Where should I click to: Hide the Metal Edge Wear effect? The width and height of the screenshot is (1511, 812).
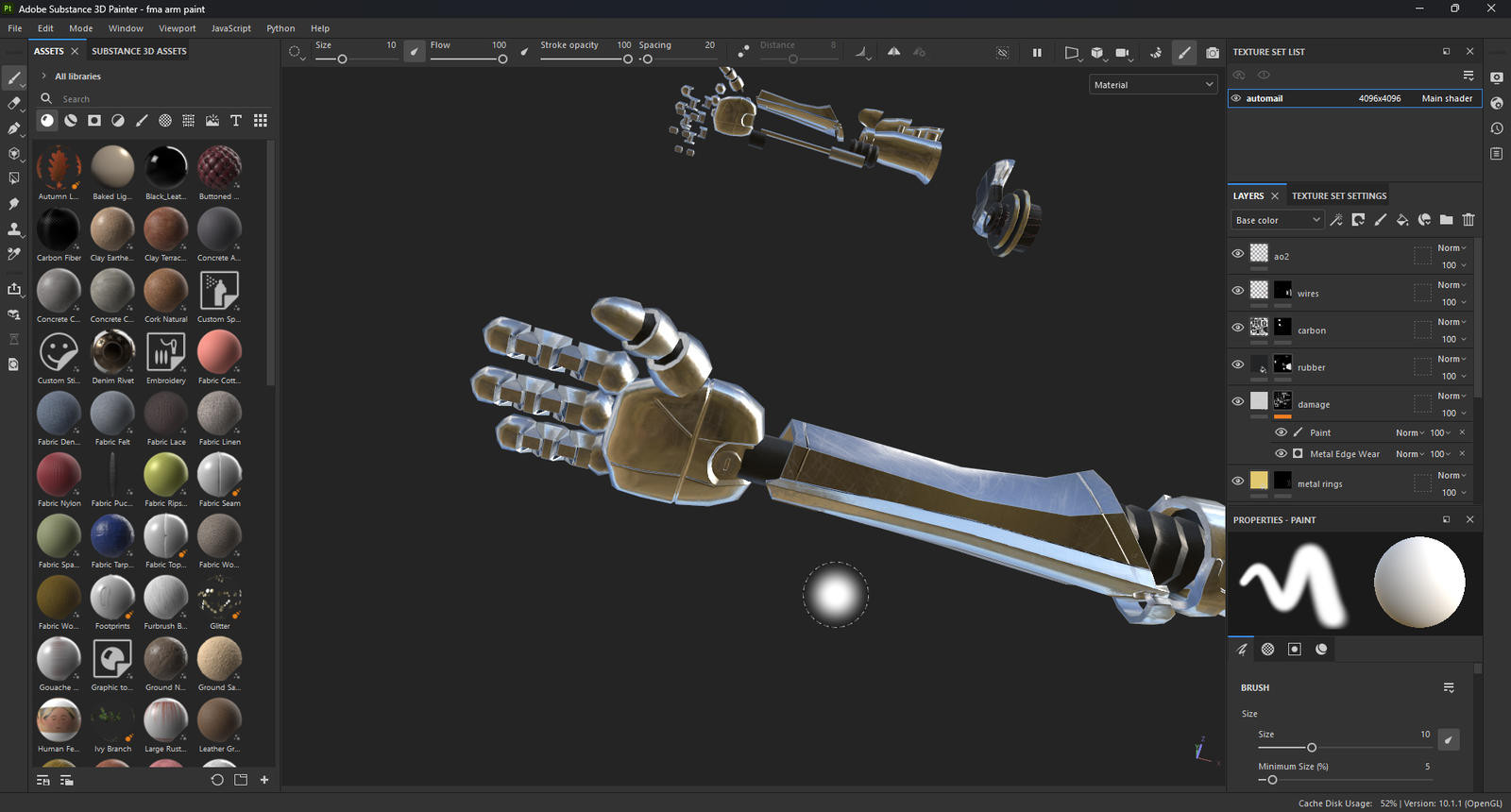click(1282, 453)
